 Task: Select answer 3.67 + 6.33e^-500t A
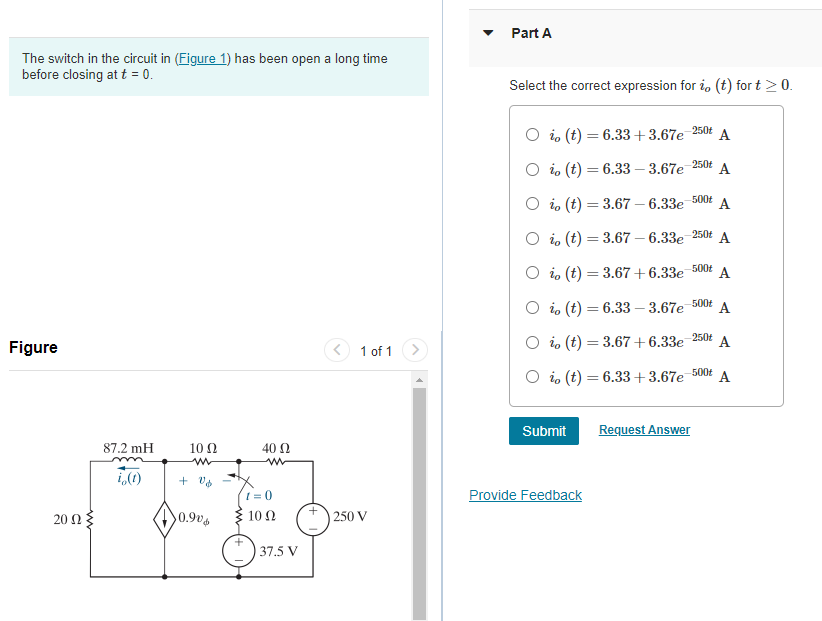(532, 272)
